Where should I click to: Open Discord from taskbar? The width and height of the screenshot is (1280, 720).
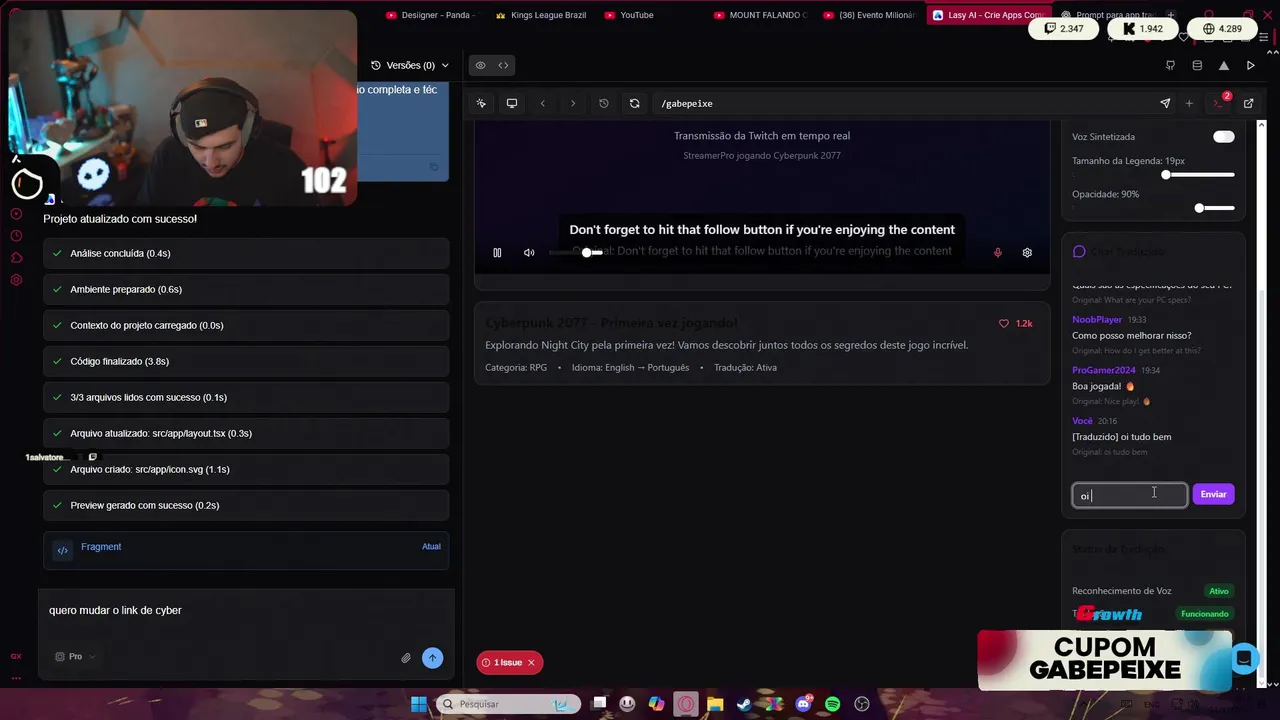[803, 704]
